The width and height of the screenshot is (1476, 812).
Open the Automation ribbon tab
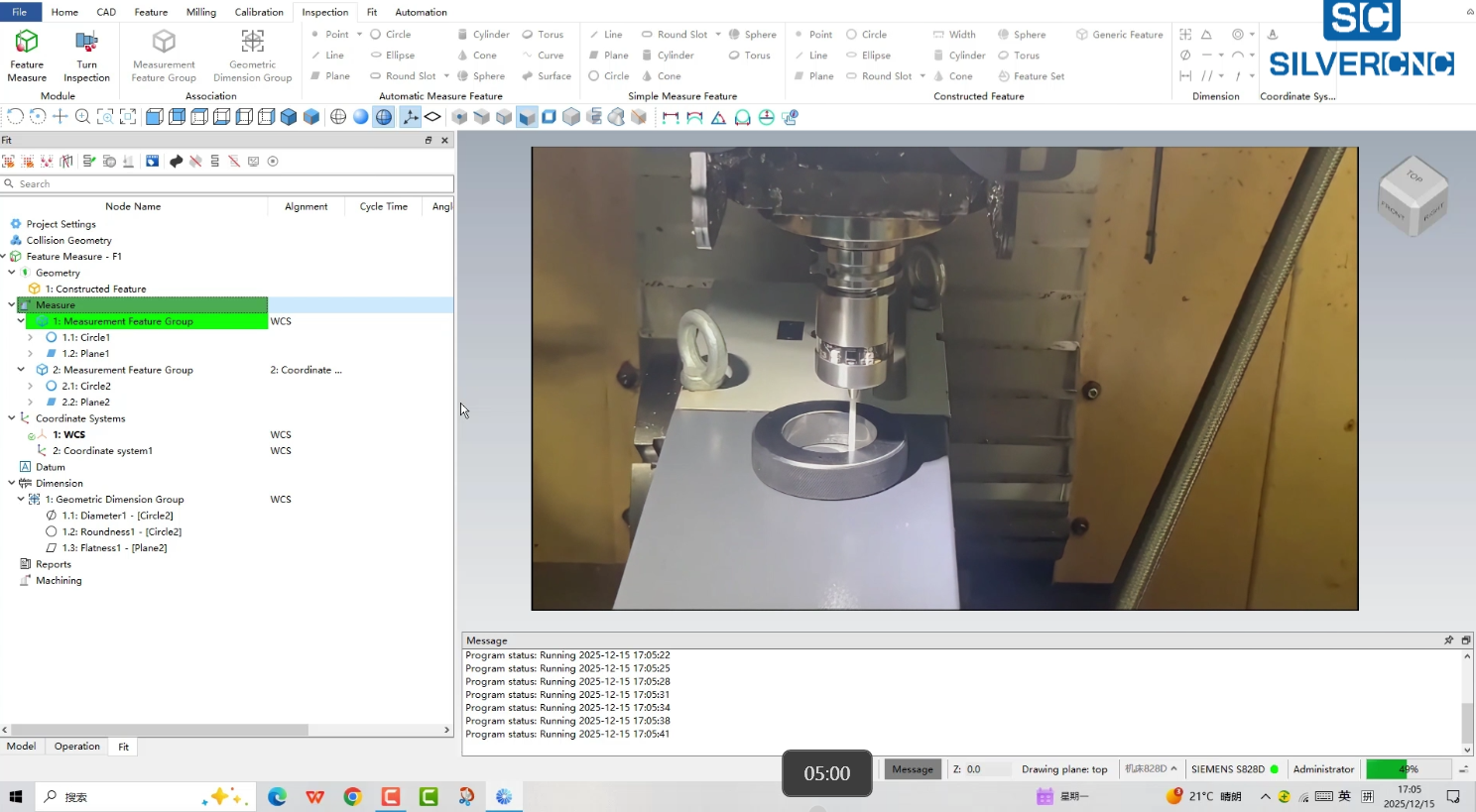(x=421, y=12)
